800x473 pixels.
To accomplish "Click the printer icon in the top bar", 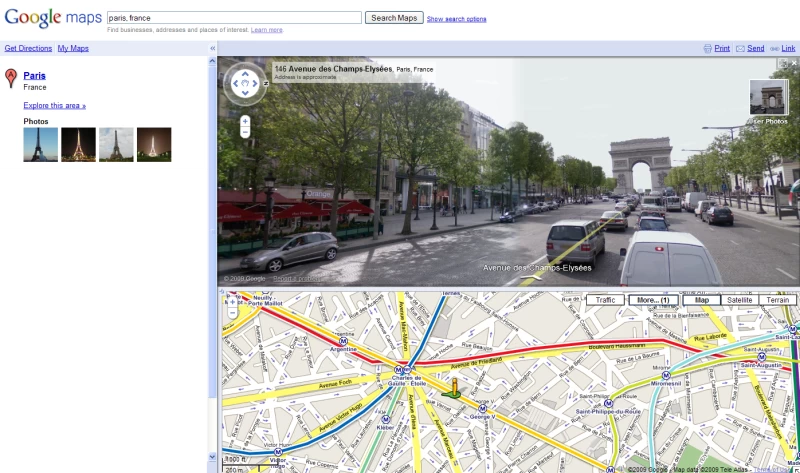I will pyautogui.click(x=709, y=48).
